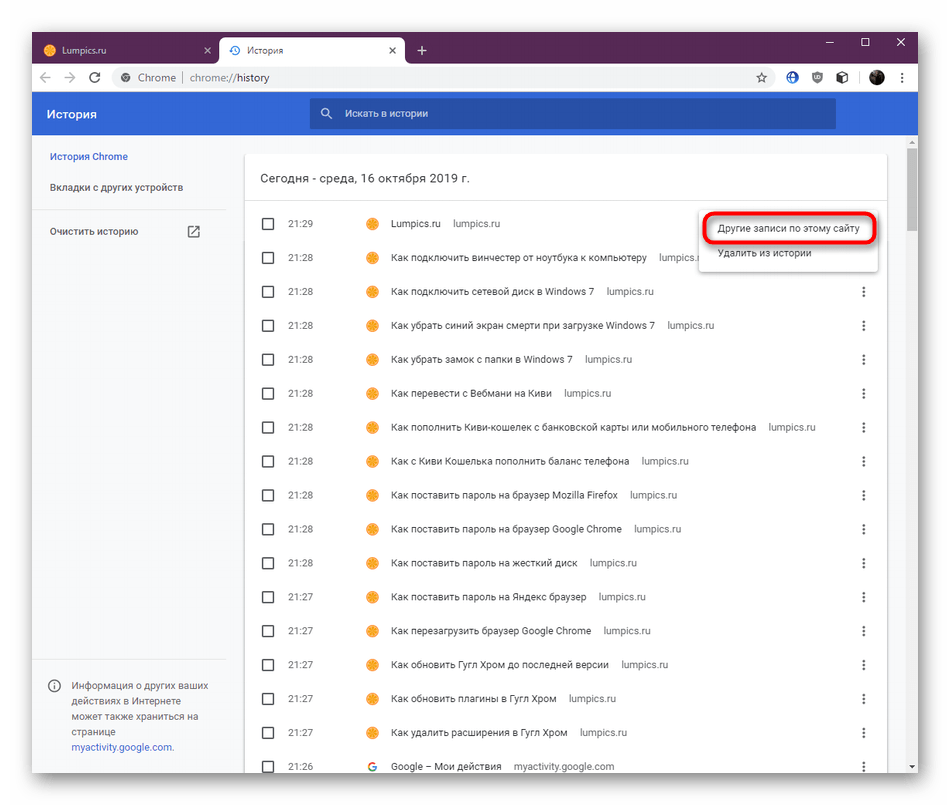
Task: Open История Chrome in the sidebar
Action: 88,156
